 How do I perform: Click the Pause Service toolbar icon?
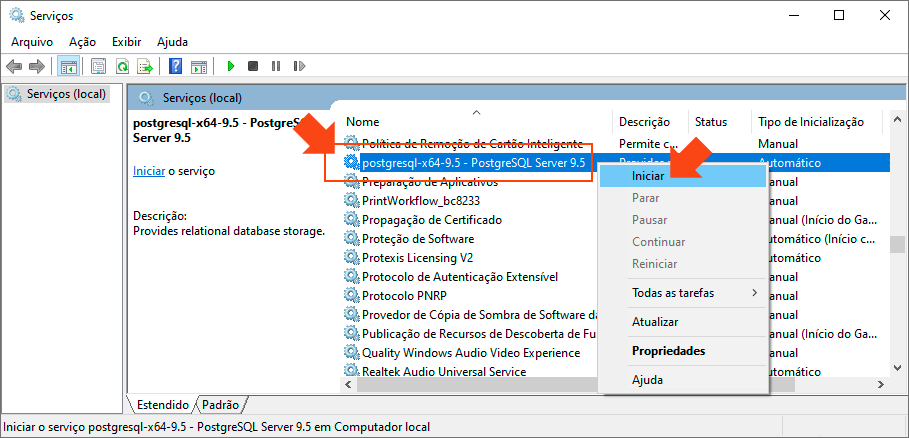[276, 67]
